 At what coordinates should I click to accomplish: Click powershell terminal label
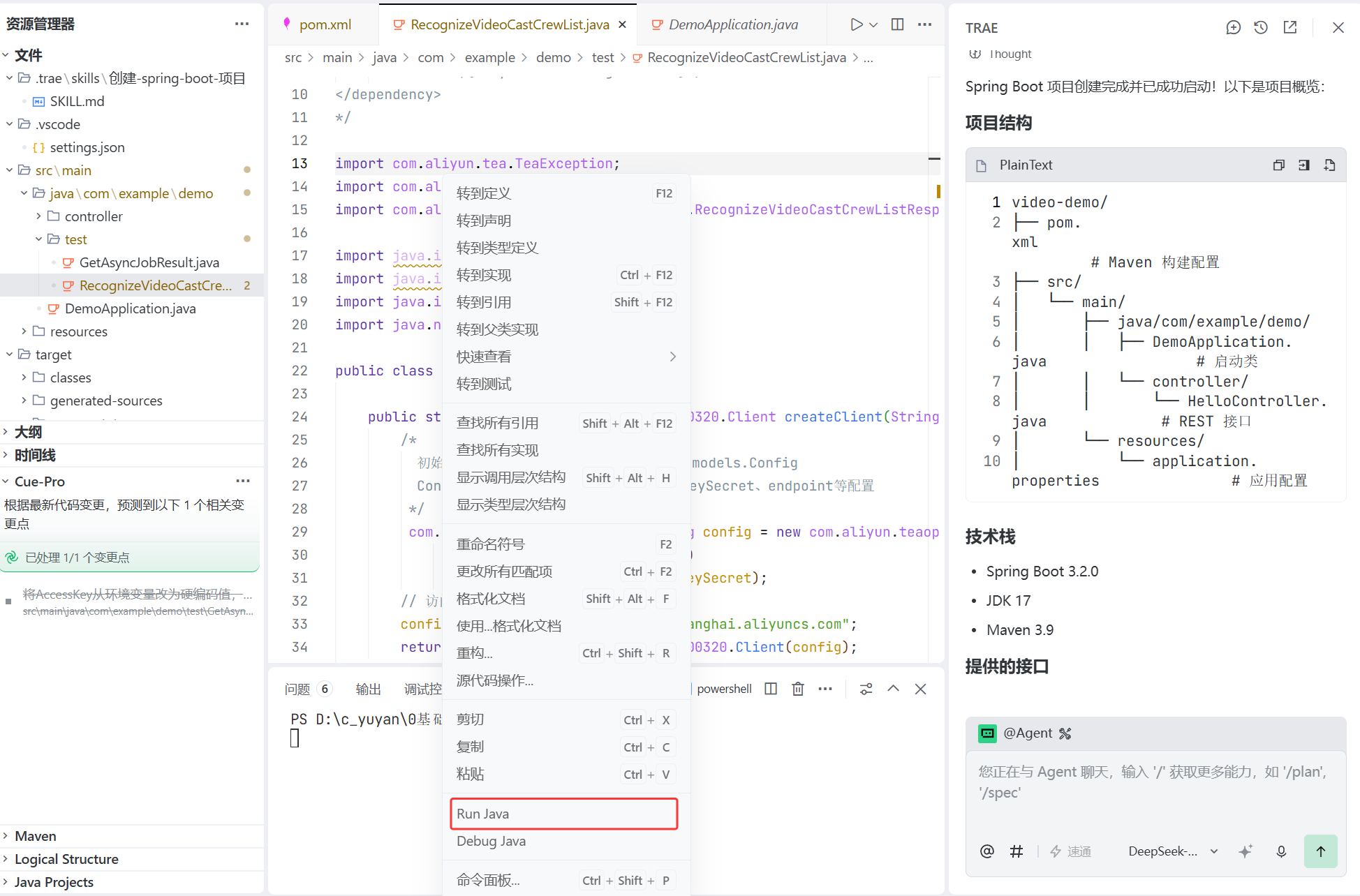pyautogui.click(x=724, y=689)
